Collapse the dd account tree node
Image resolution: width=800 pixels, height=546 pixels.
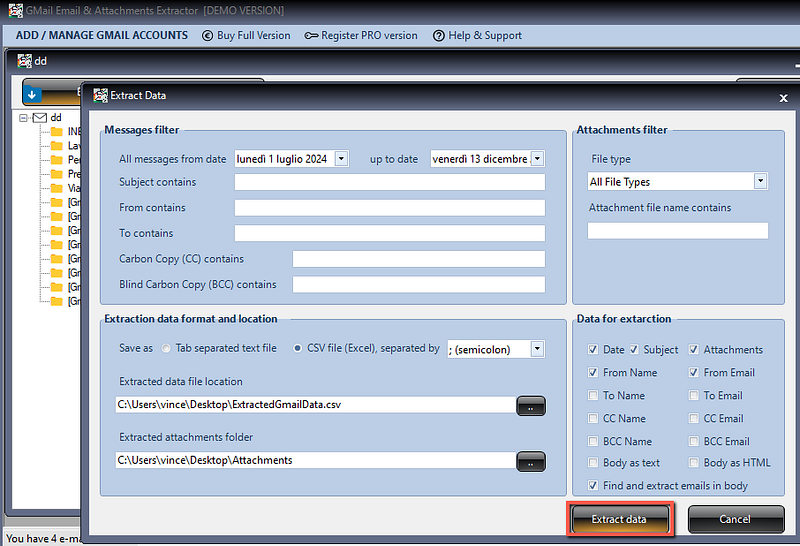[x=23, y=118]
